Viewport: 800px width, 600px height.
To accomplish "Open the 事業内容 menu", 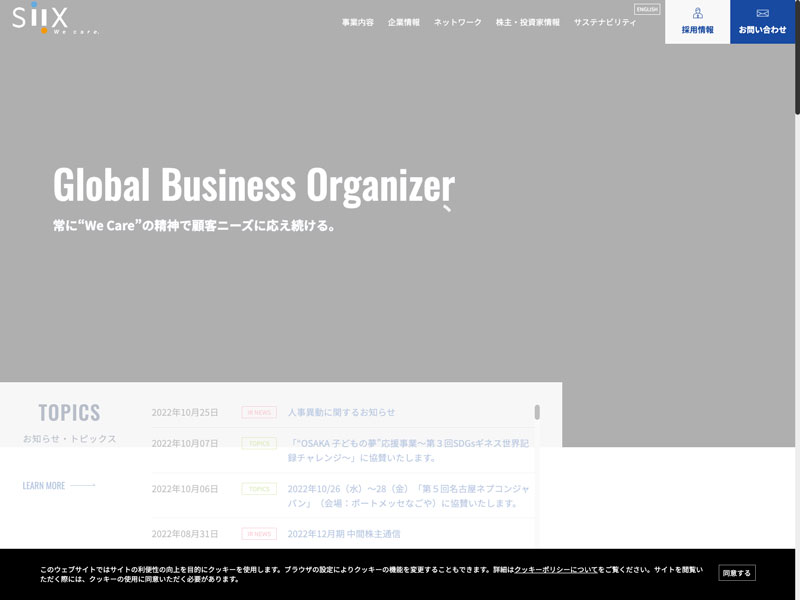I will 358,22.
